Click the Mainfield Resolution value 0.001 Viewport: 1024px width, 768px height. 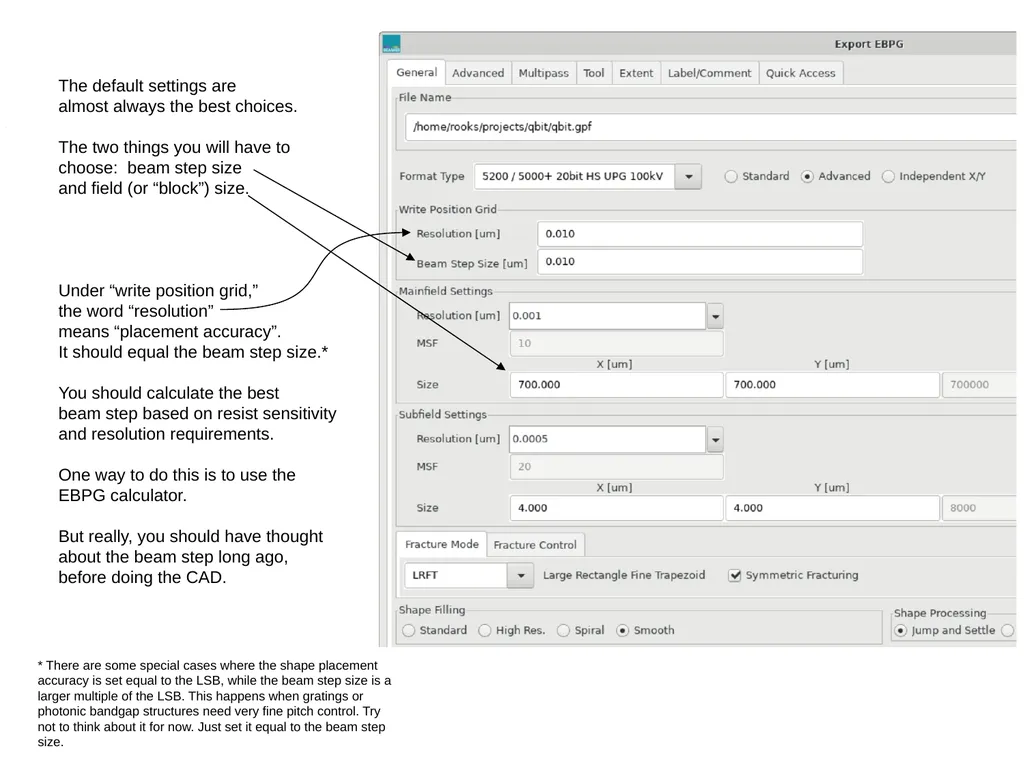pos(607,316)
